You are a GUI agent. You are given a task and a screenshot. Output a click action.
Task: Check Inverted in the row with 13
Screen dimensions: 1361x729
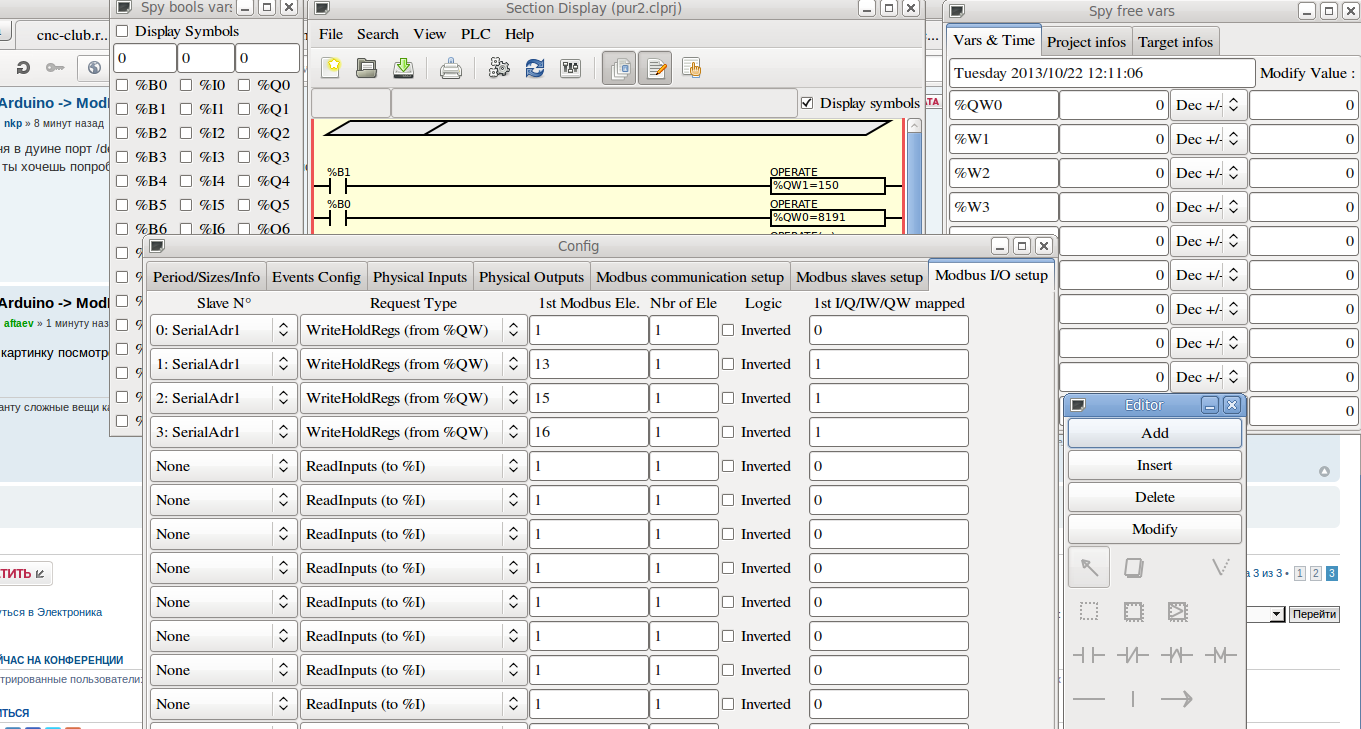[x=728, y=364]
